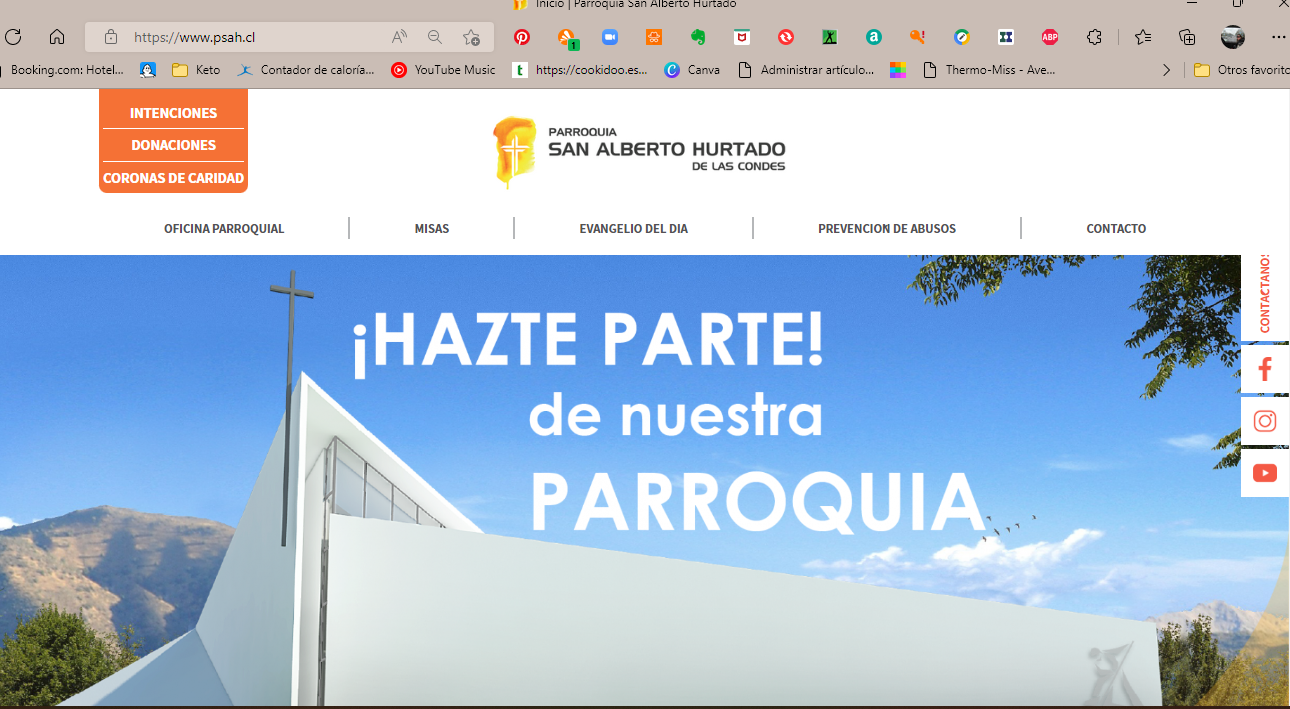Viewport: 1290px width, 709px height.
Task: Open the parish Instagram icon
Action: coord(1264,421)
